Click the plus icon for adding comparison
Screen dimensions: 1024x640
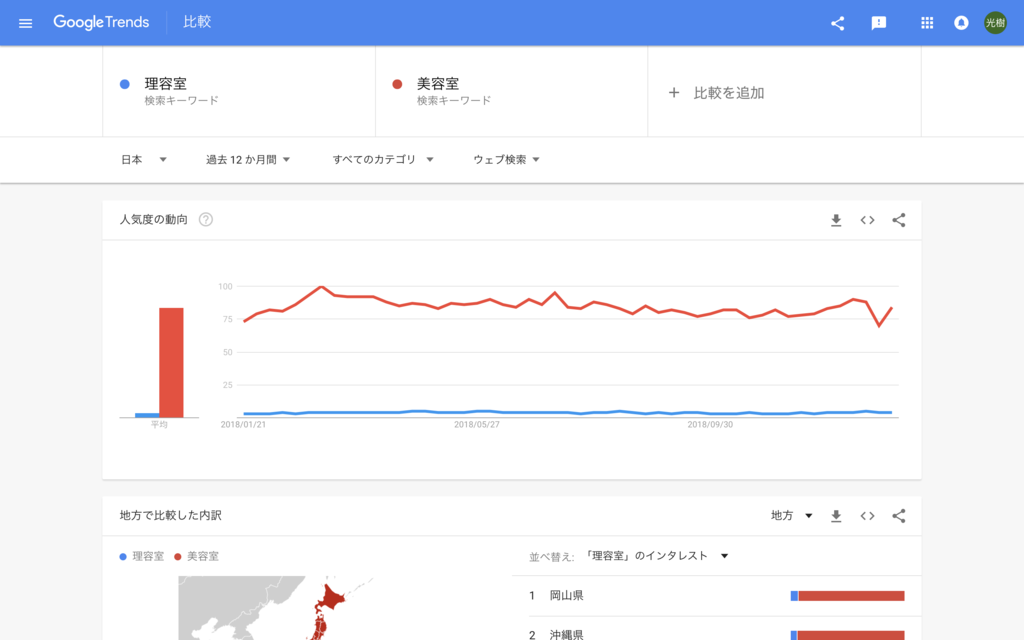[x=674, y=93]
